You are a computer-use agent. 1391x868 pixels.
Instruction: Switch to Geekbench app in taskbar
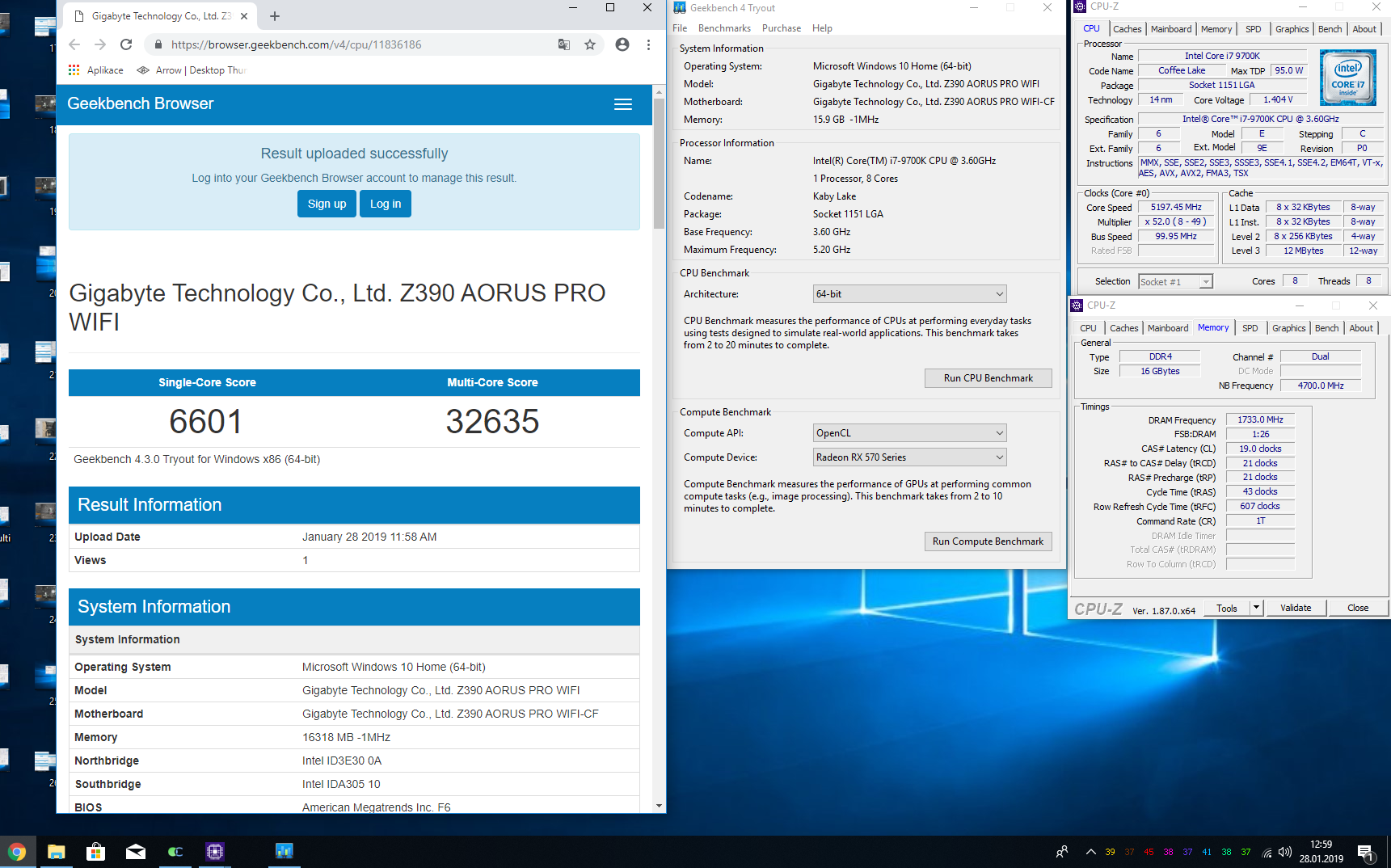point(284,851)
